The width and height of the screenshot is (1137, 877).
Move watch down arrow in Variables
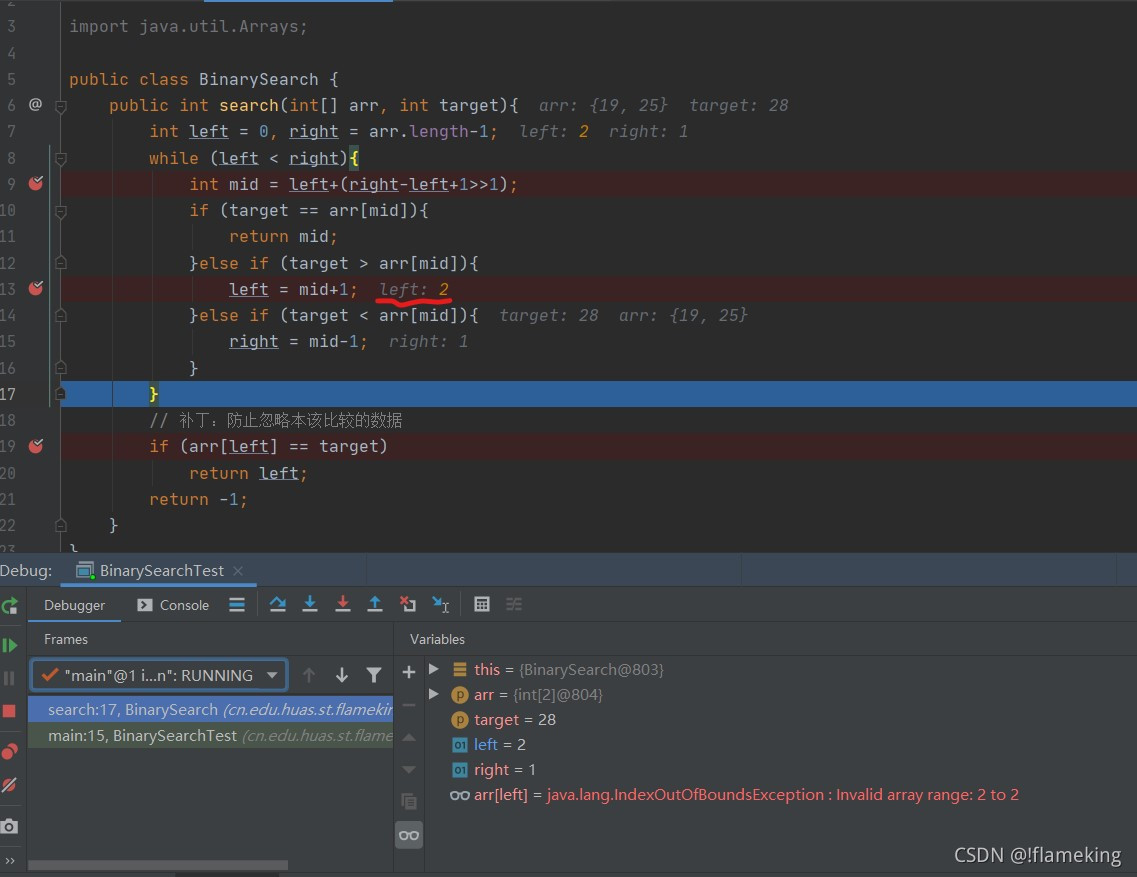[409, 770]
